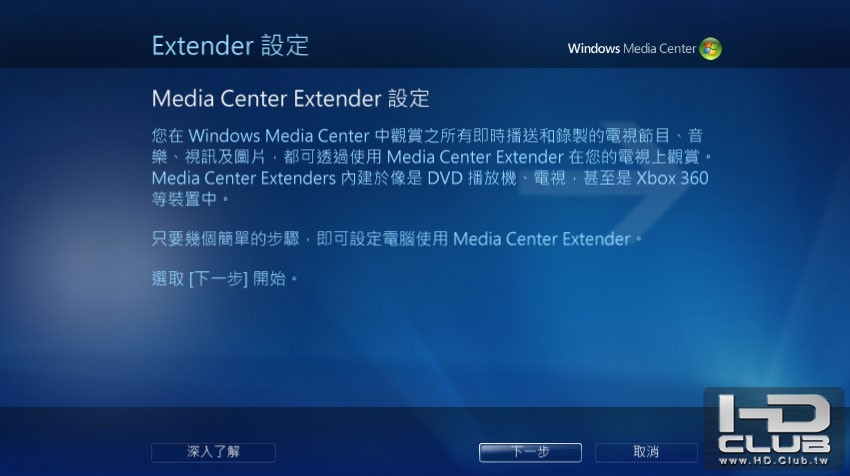Screen dimensions: 850x476
Task: Click the line beginning 只要幾個簡單的步驟
Action: tap(396, 239)
